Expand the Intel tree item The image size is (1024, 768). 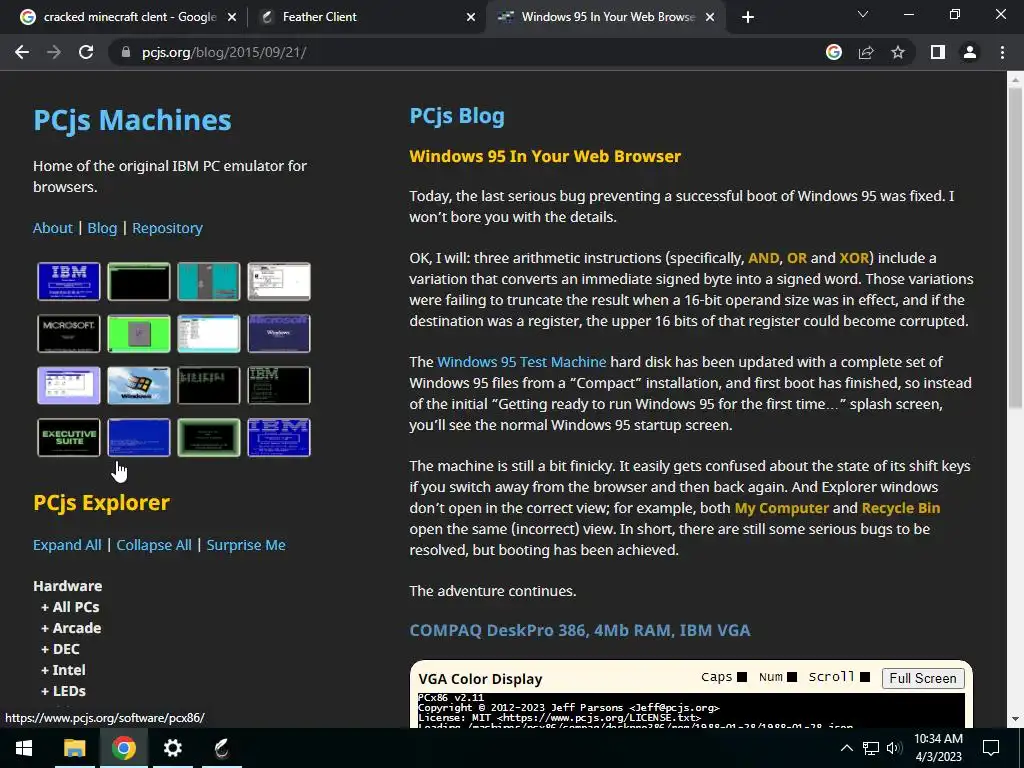63,669
